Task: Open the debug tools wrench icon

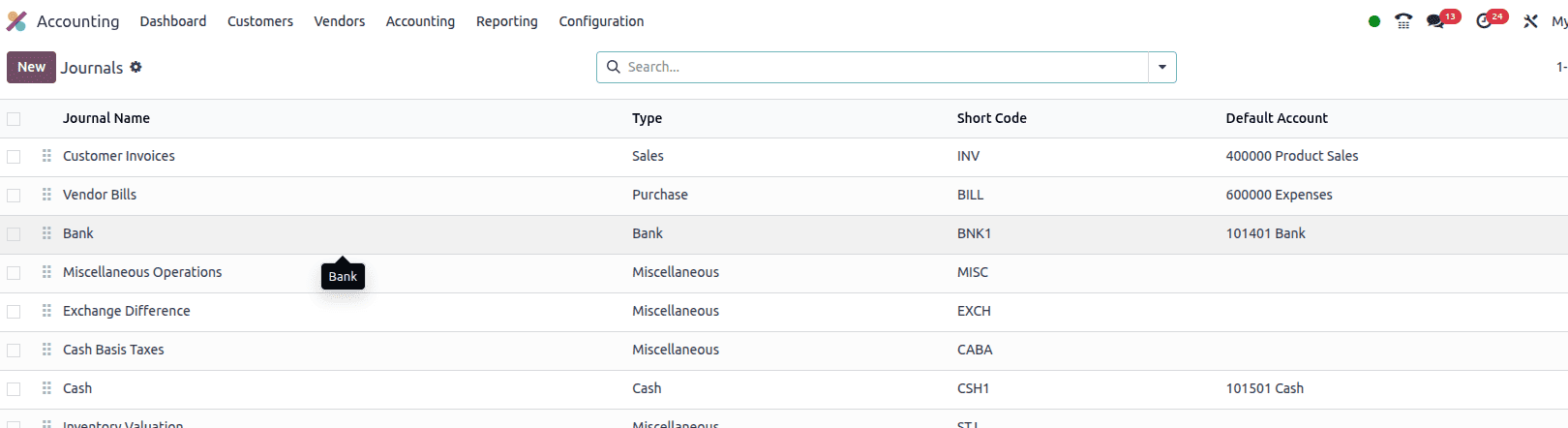Action: pyautogui.click(x=1530, y=21)
